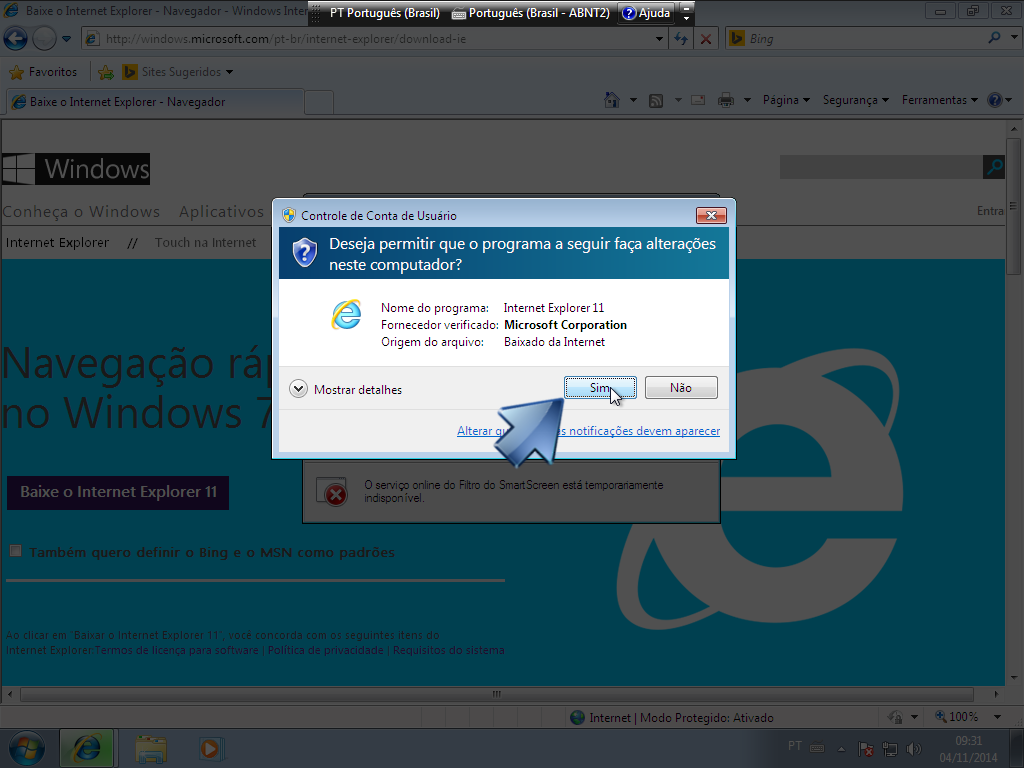
Task: Click the Forward navigation button
Action: tap(44, 39)
